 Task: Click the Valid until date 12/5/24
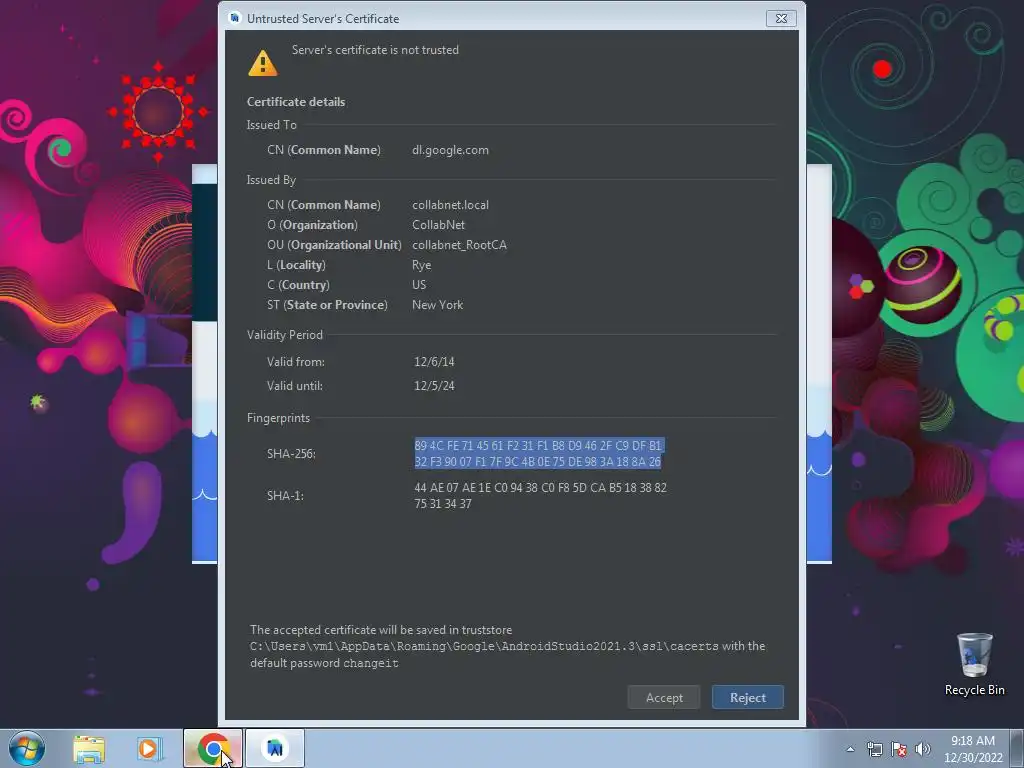point(434,386)
